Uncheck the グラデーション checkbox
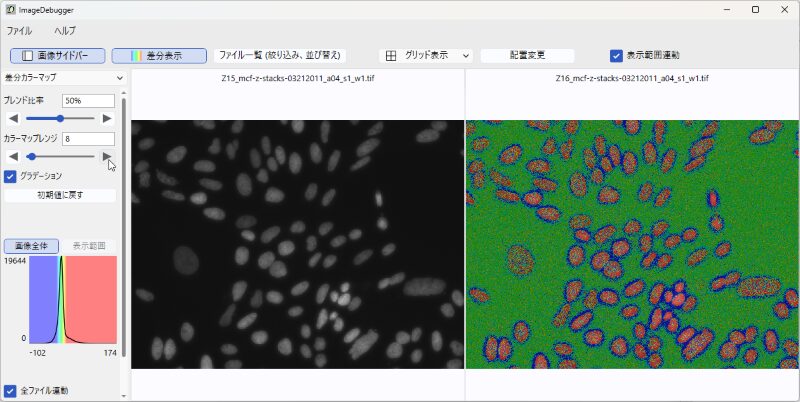This screenshot has height=402, width=800. [10, 176]
